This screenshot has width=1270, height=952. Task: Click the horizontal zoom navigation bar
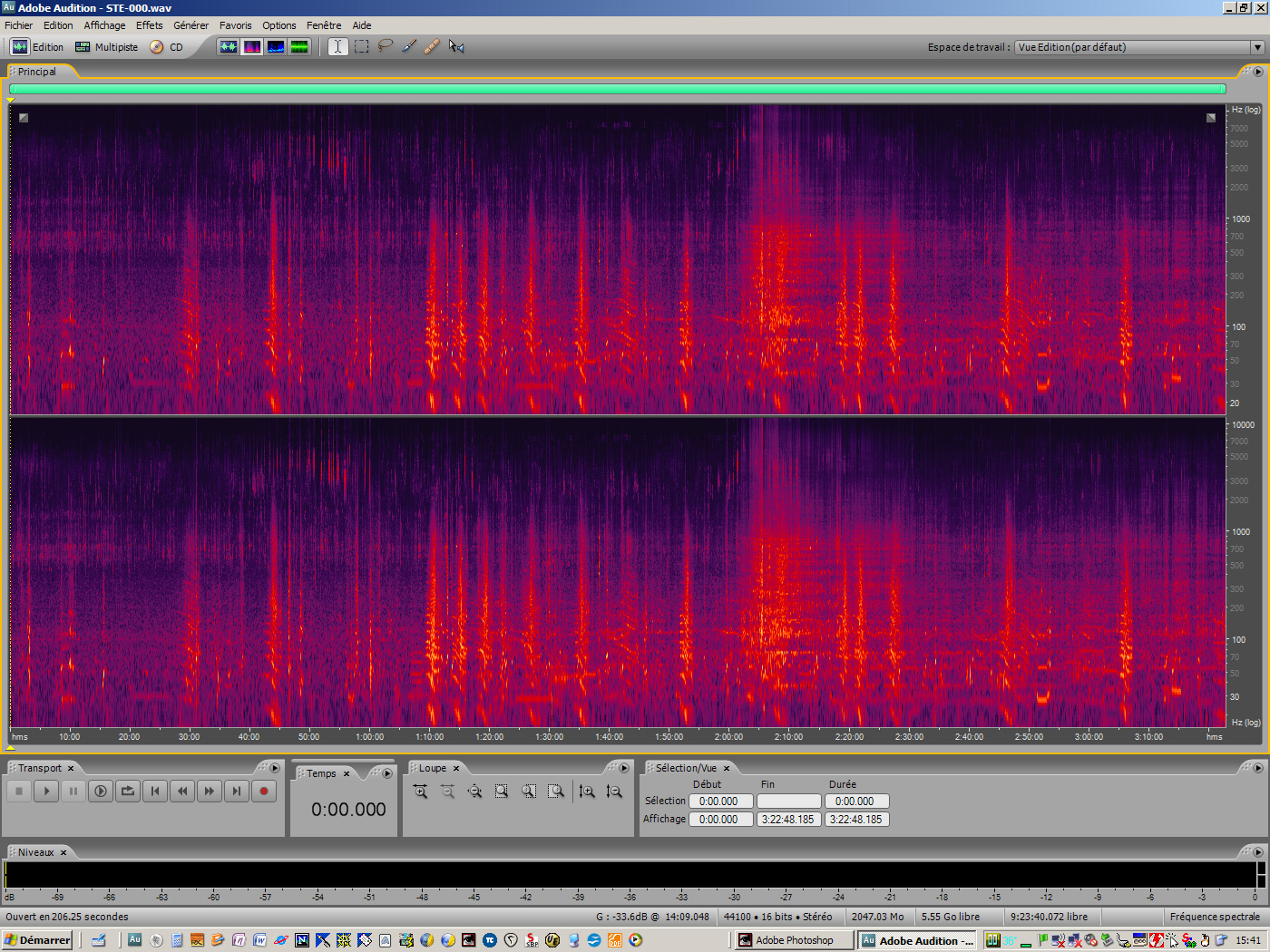617,88
